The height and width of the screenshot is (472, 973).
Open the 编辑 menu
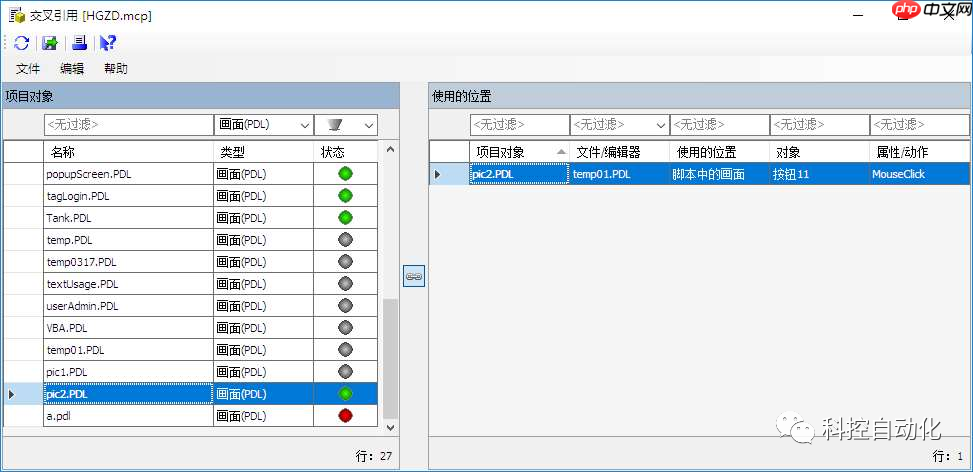tap(72, 69)
